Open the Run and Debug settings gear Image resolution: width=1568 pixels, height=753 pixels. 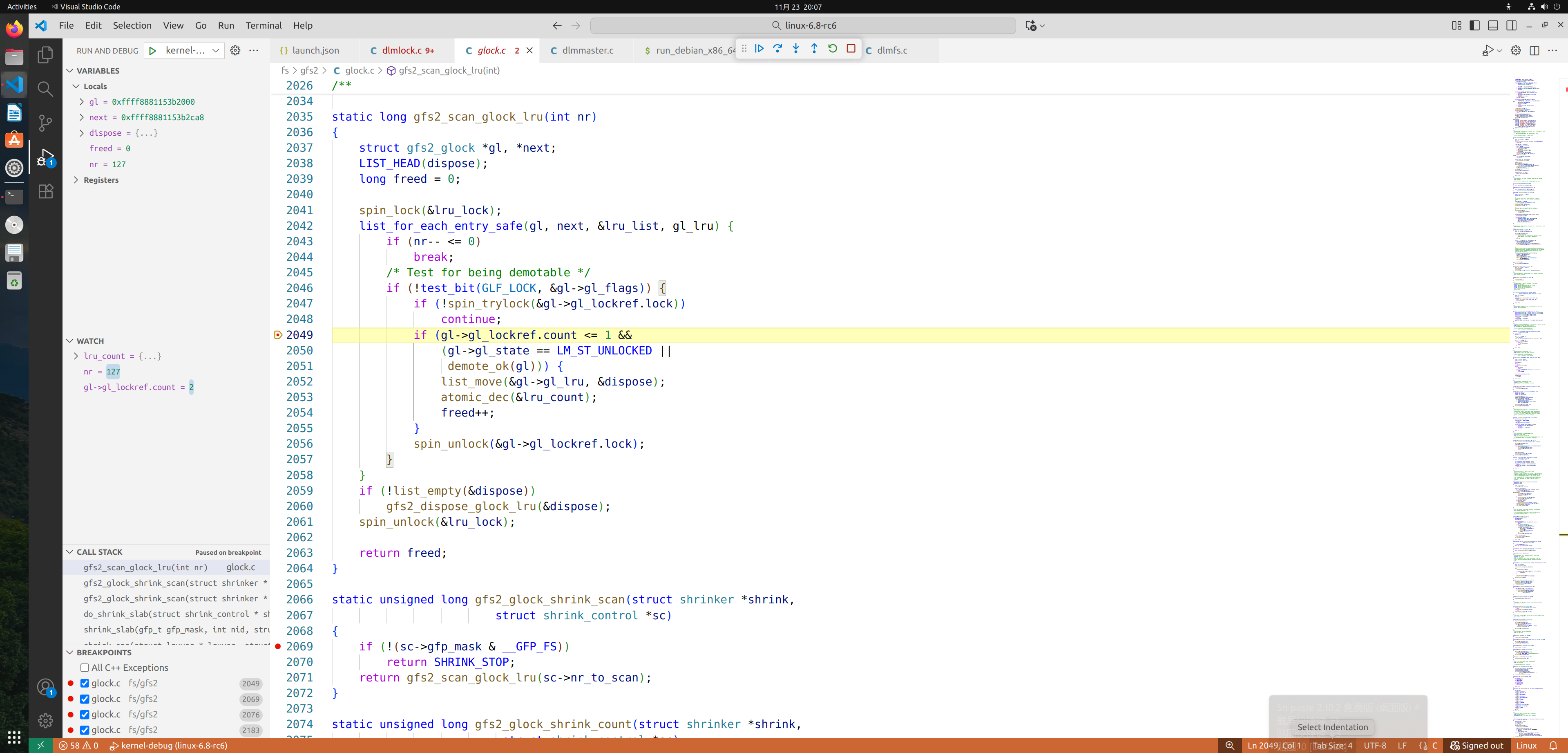[236, 51]
